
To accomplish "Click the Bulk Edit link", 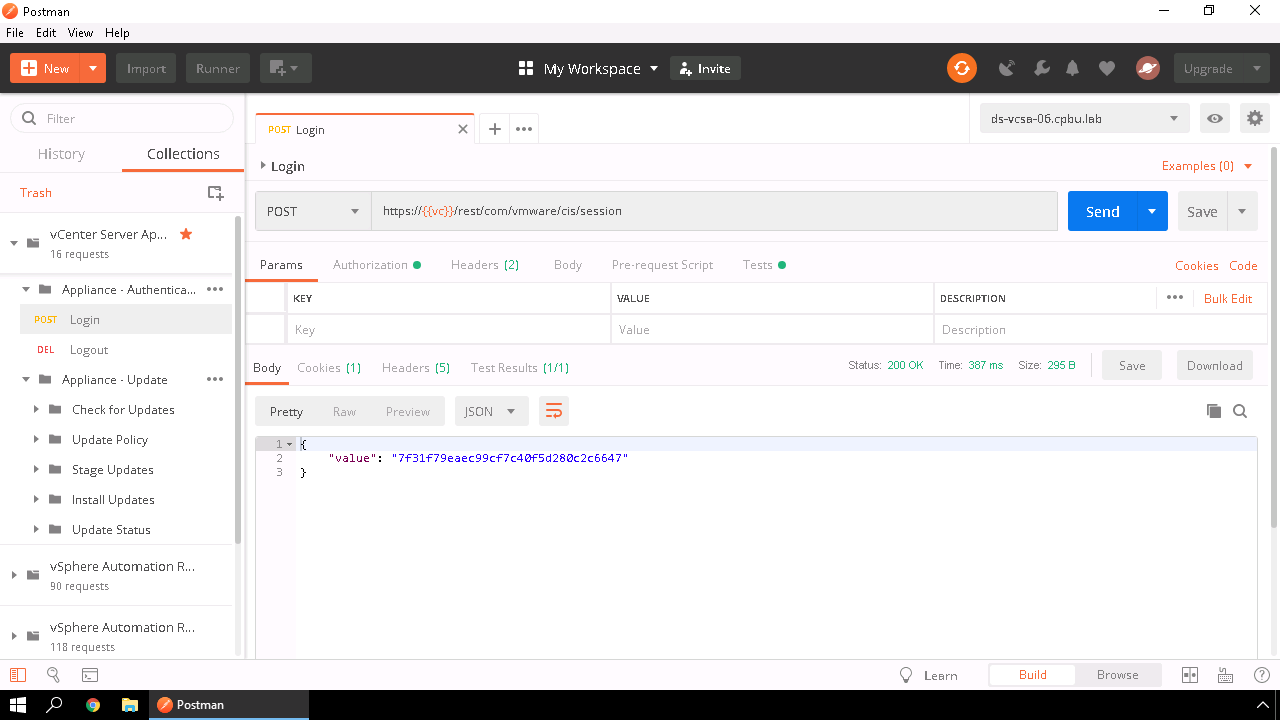I will [x=1228, y=298].
